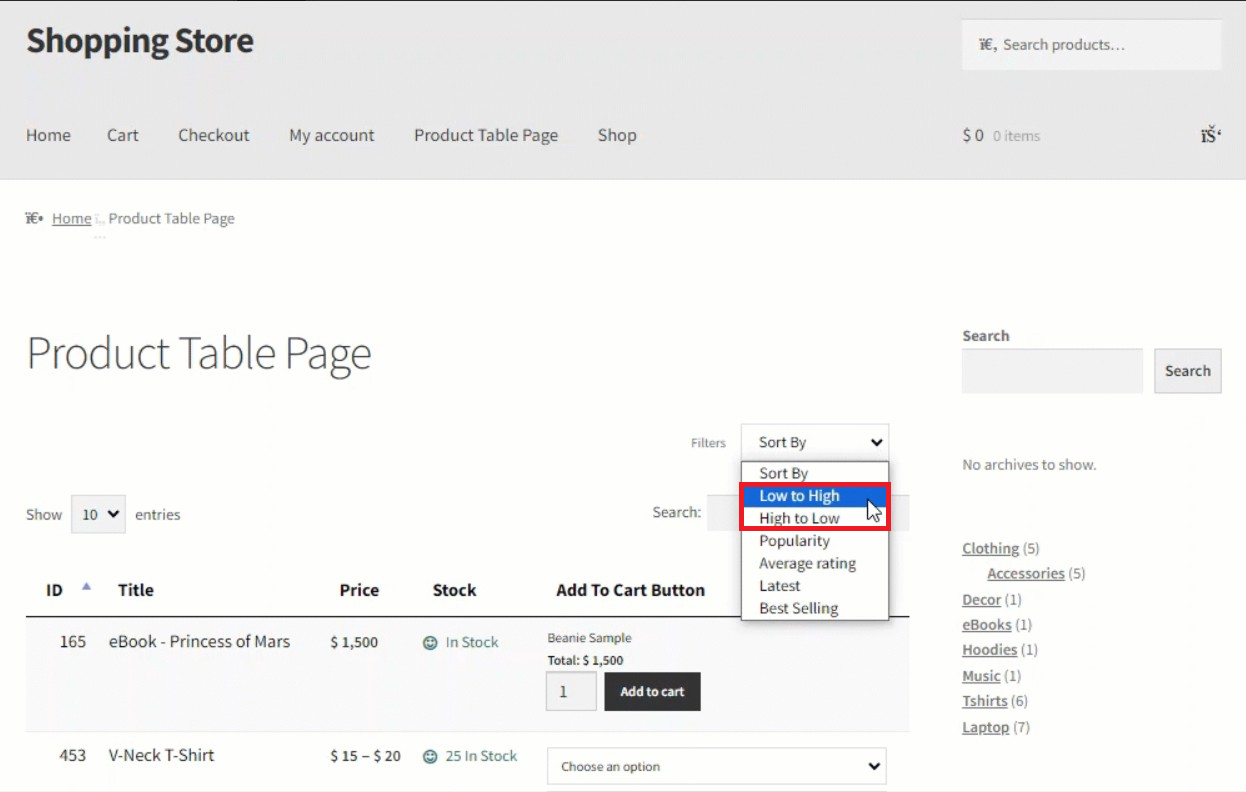Image resolution: width=1246 pixels, height=792 pixels.
Task: Click the smiley icon beside 25 In Stock
Action: (x=430, y=757)
